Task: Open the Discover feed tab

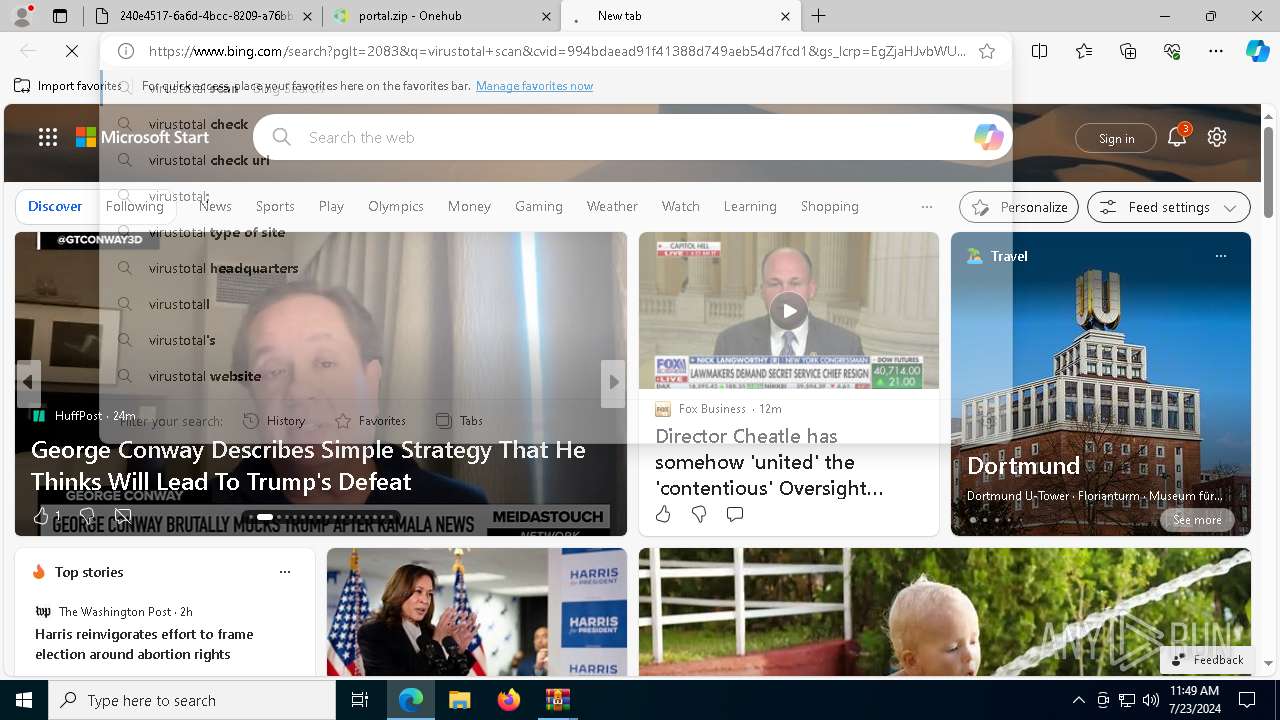Action: coord(55,206)
